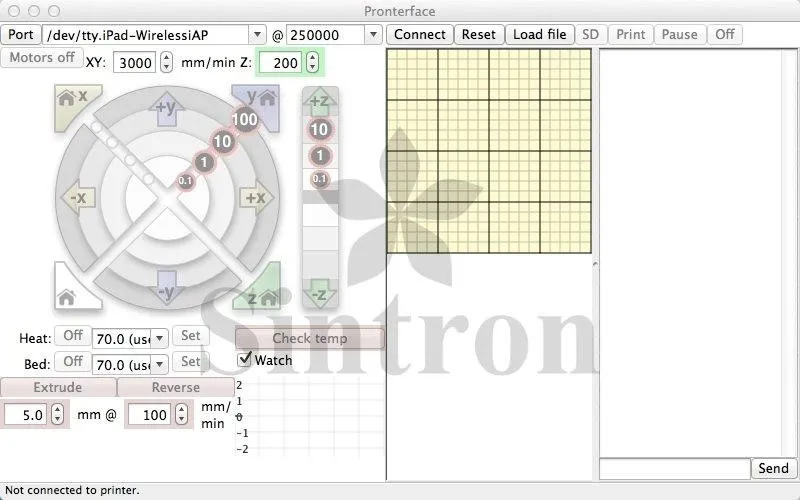Toggle the Bed Off button
Viewport: 800px width, 500px height.
pyautogui.click(x=73, y=362)
